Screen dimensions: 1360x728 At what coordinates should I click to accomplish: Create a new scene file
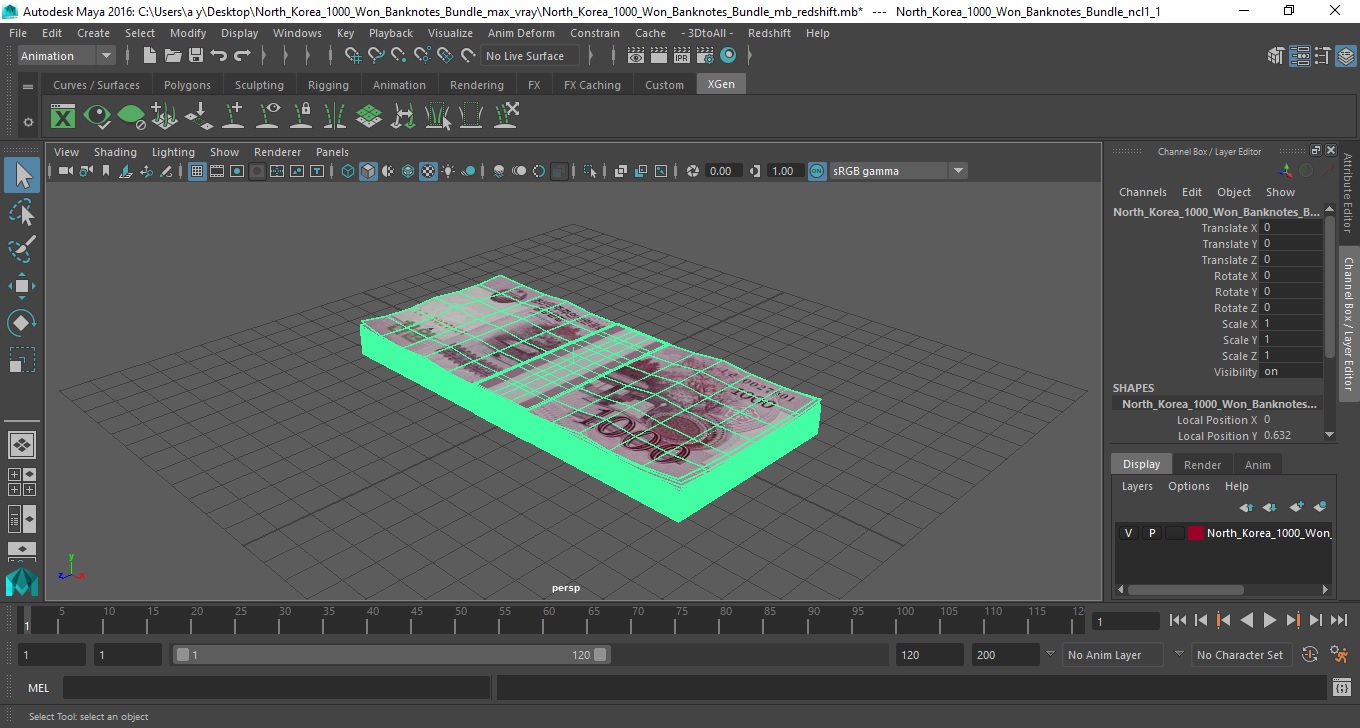pos(149,56)
